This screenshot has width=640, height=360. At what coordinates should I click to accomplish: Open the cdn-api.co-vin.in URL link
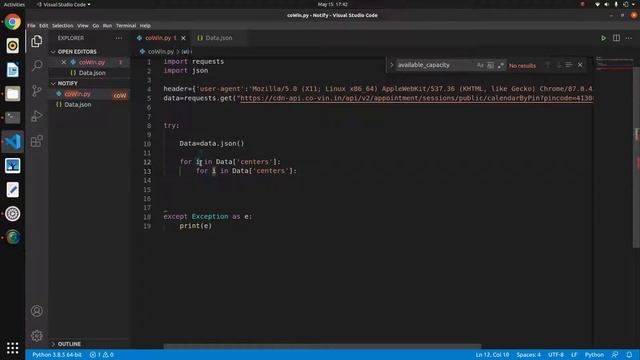[x=416, y=98]
